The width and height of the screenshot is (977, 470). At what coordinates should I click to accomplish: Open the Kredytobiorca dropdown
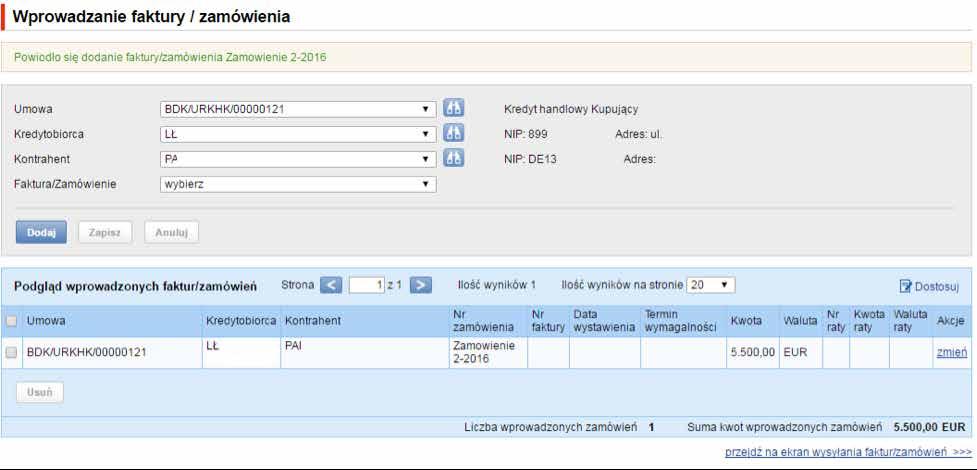298,134
